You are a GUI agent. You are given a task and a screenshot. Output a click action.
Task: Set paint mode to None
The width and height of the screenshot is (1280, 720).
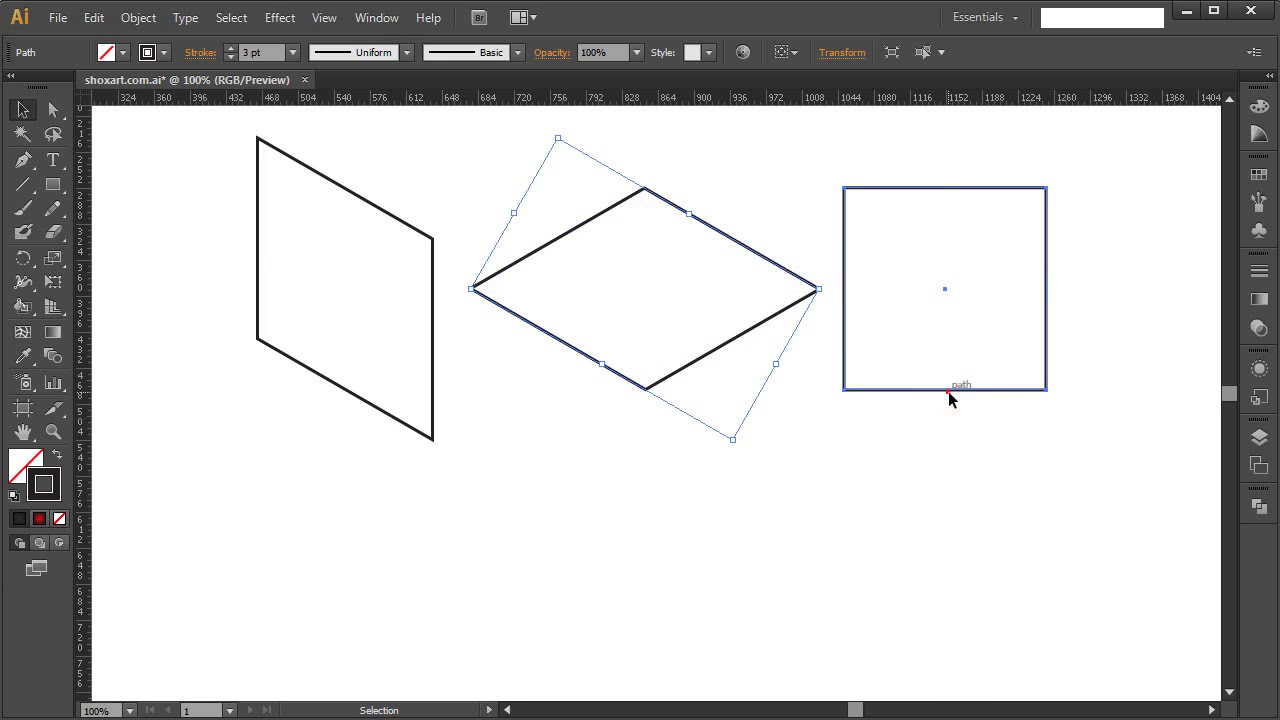coord(59,518)
